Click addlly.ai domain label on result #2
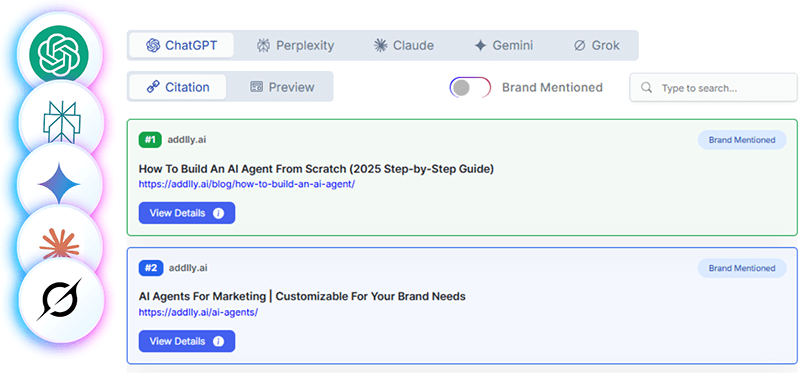Screen dimensions: 800x373 [188, 268]
